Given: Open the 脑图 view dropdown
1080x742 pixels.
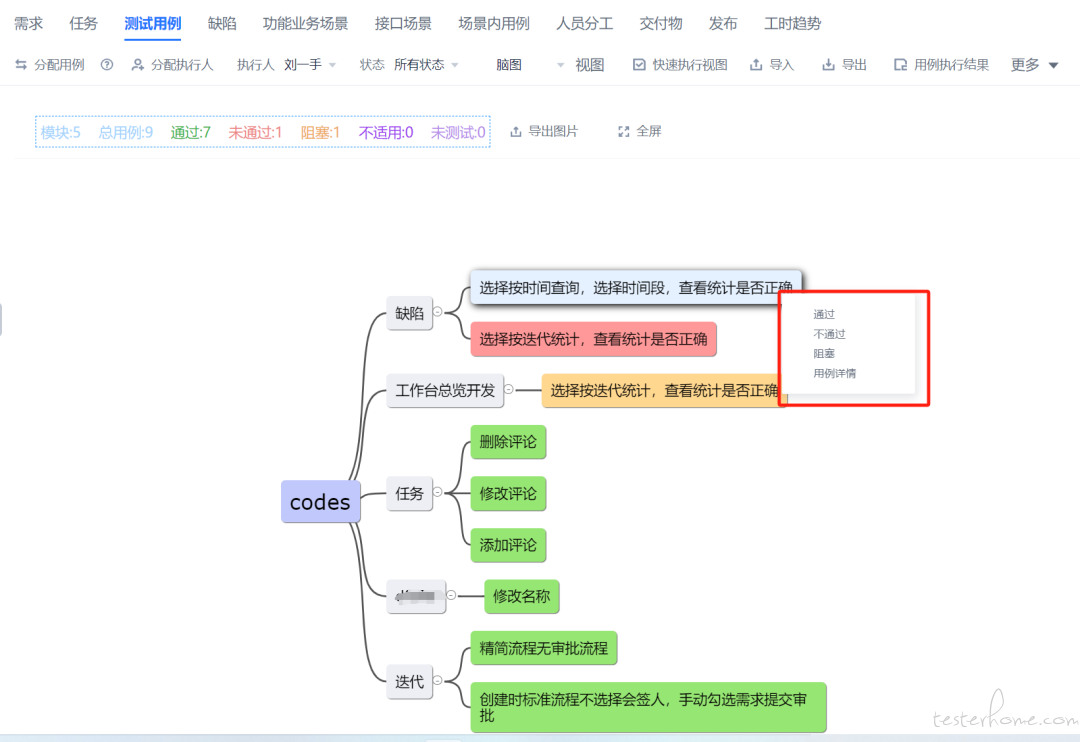Looking at the screenshot, I should pyautogui.click(x=530, y=65).
